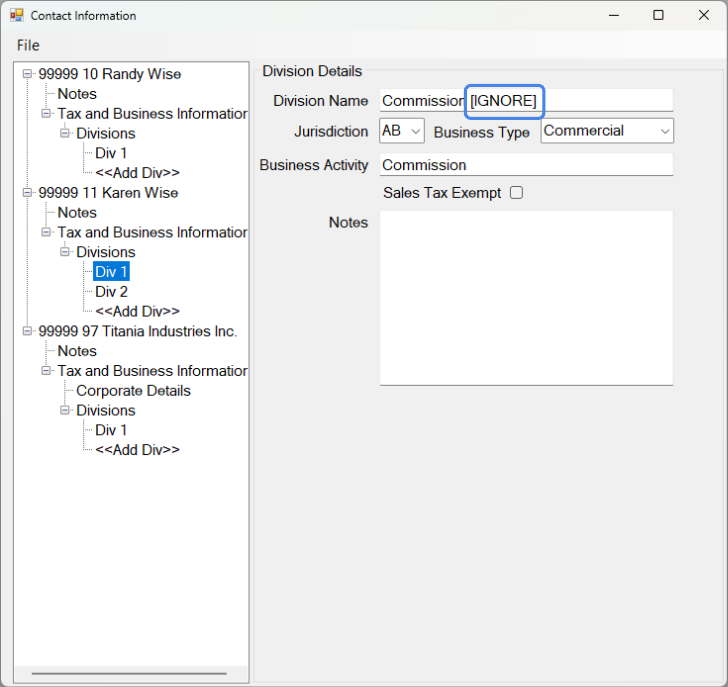
Task: Click the Contact Information app icon in title bar
Action: click(x=17, y=16)
